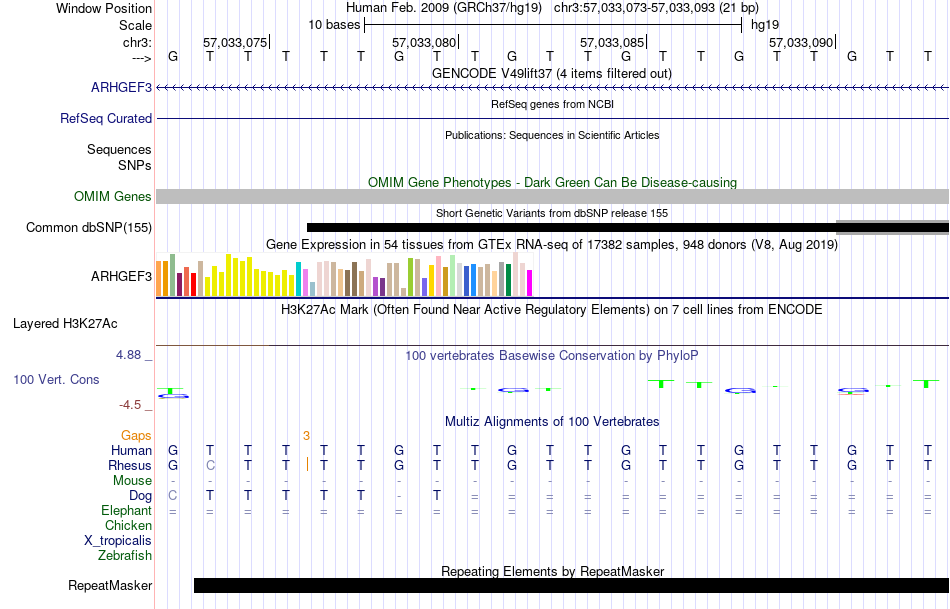This screenshot has height=609, width=950.
Task: Click the 57,033,075 position label
Action: click(234, 42)
